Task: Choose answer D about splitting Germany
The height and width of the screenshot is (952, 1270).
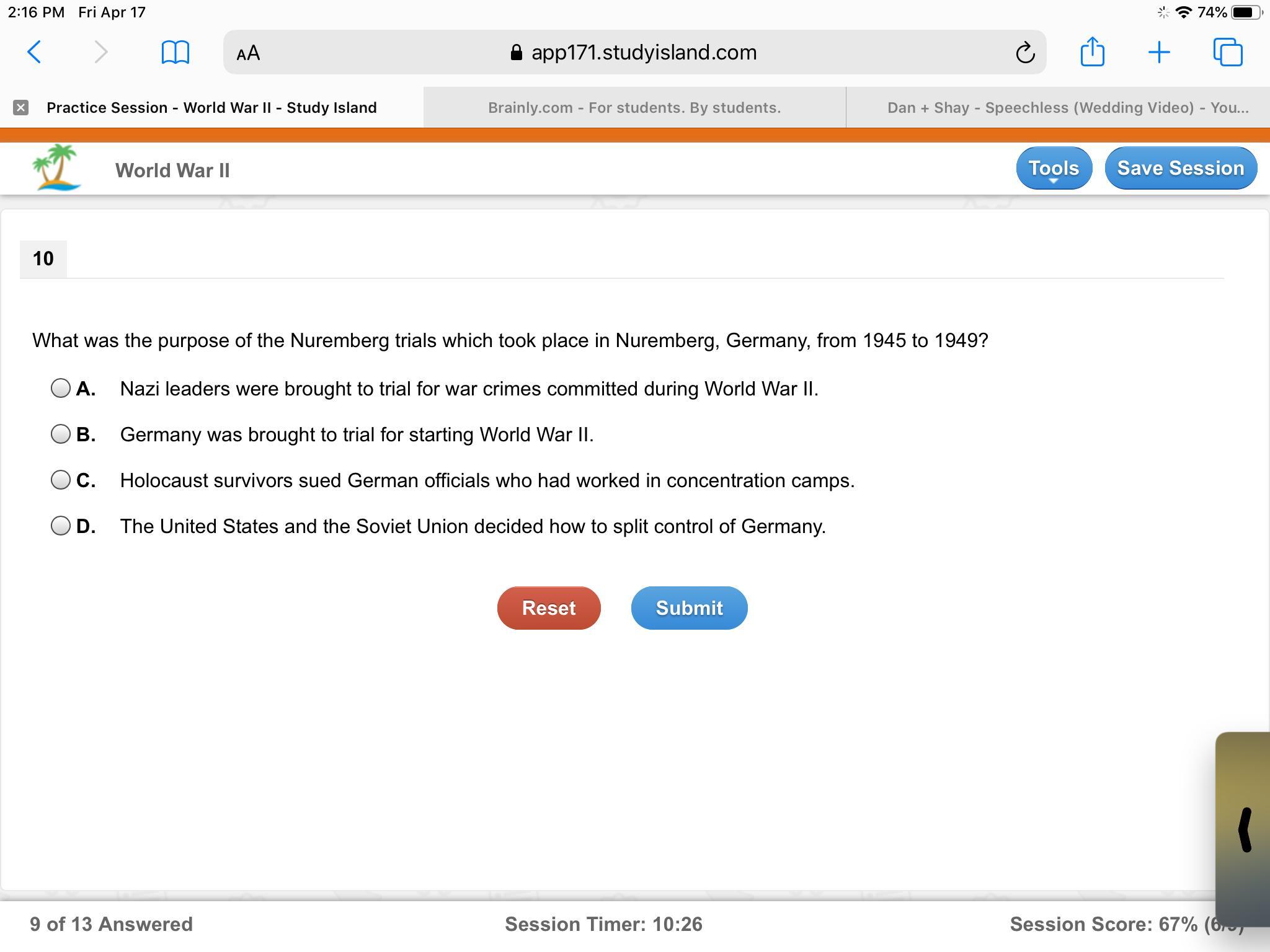Action: click(x=61, y=526)
